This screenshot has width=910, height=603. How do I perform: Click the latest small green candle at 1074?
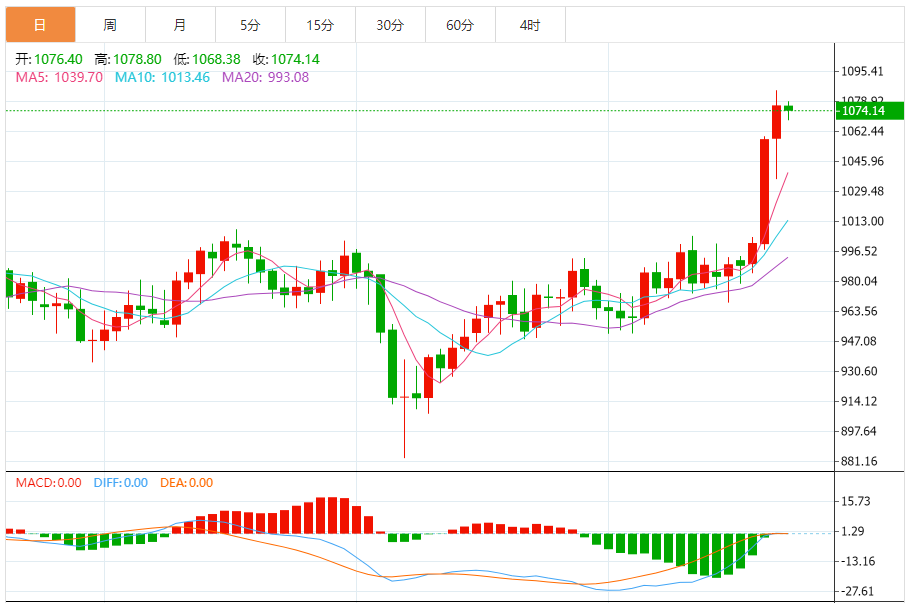point(789,109)
